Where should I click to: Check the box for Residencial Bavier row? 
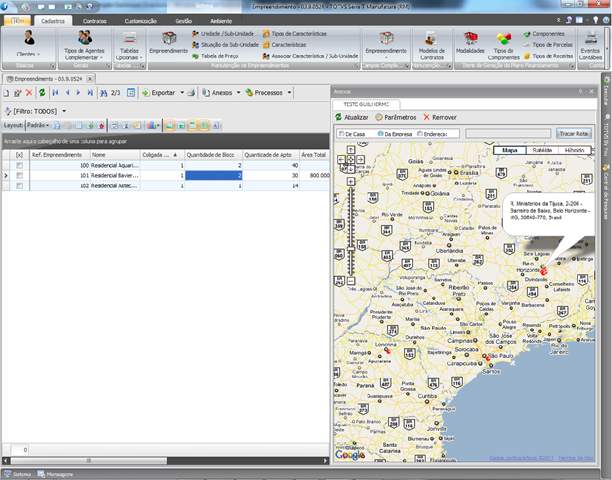[19, 176]
